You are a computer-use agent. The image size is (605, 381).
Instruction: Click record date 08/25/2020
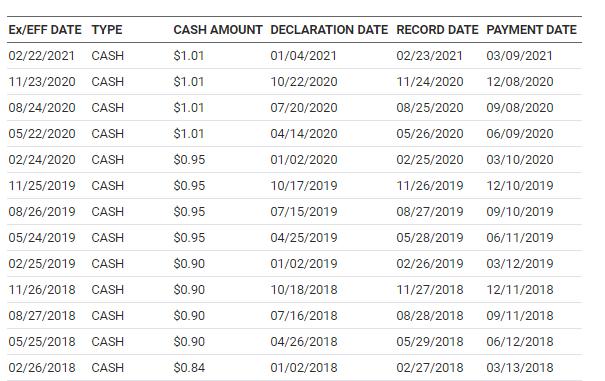pos(430,108)
